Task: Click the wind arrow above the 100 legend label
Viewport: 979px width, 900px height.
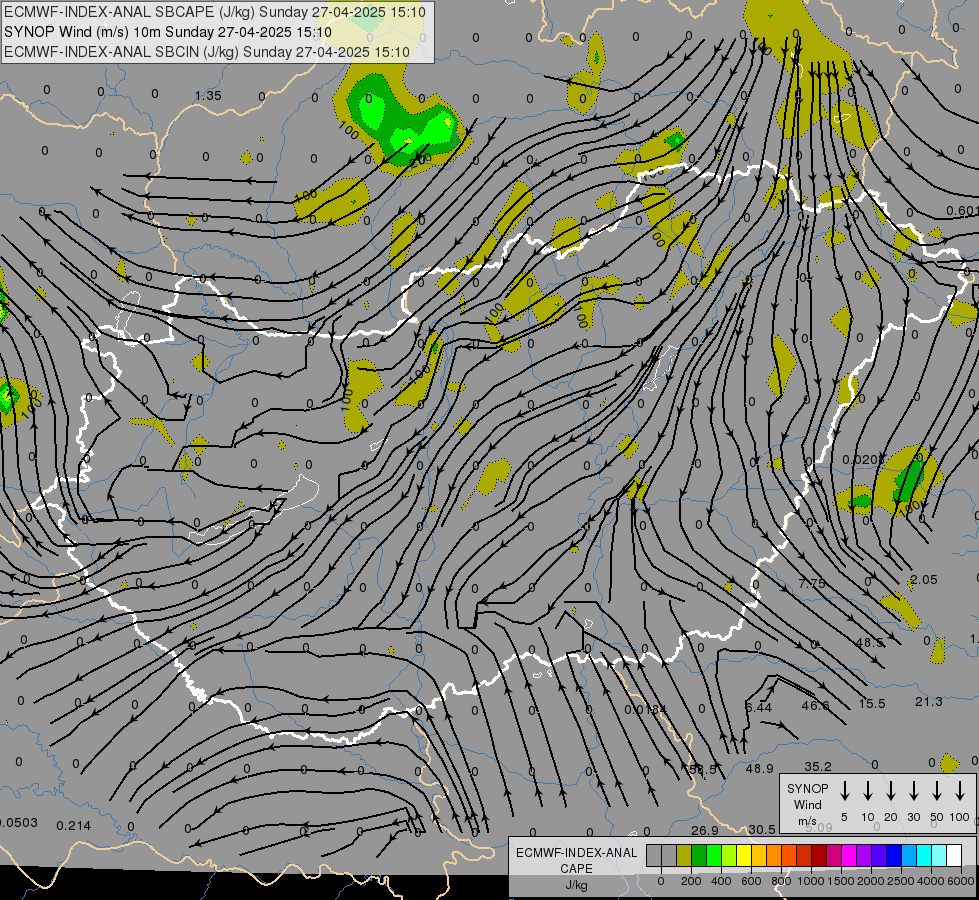Action: 960,791
